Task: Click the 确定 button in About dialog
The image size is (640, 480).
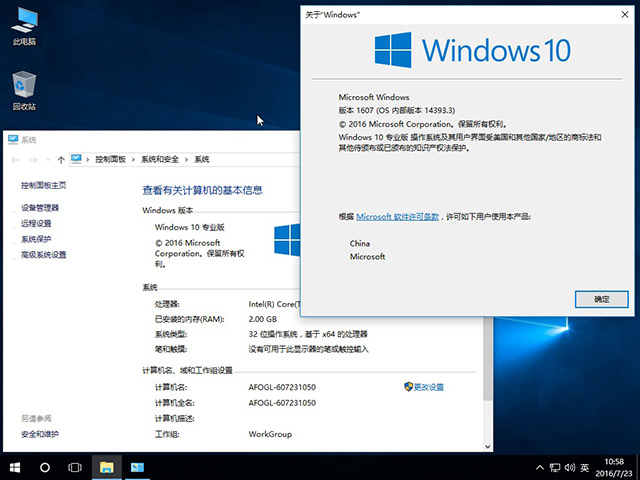Action: pos(601,299)
